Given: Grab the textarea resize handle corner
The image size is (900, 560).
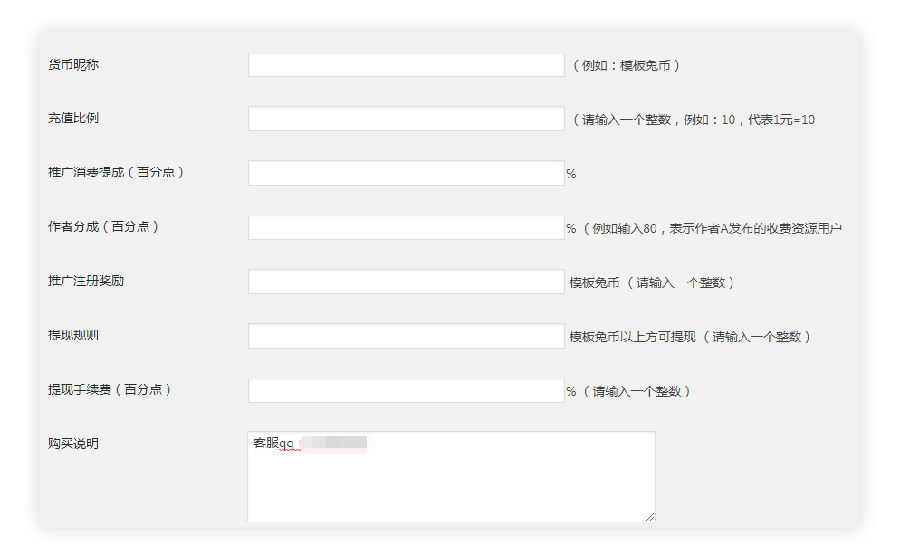Looking at the screenshot, I should [650, 517].
